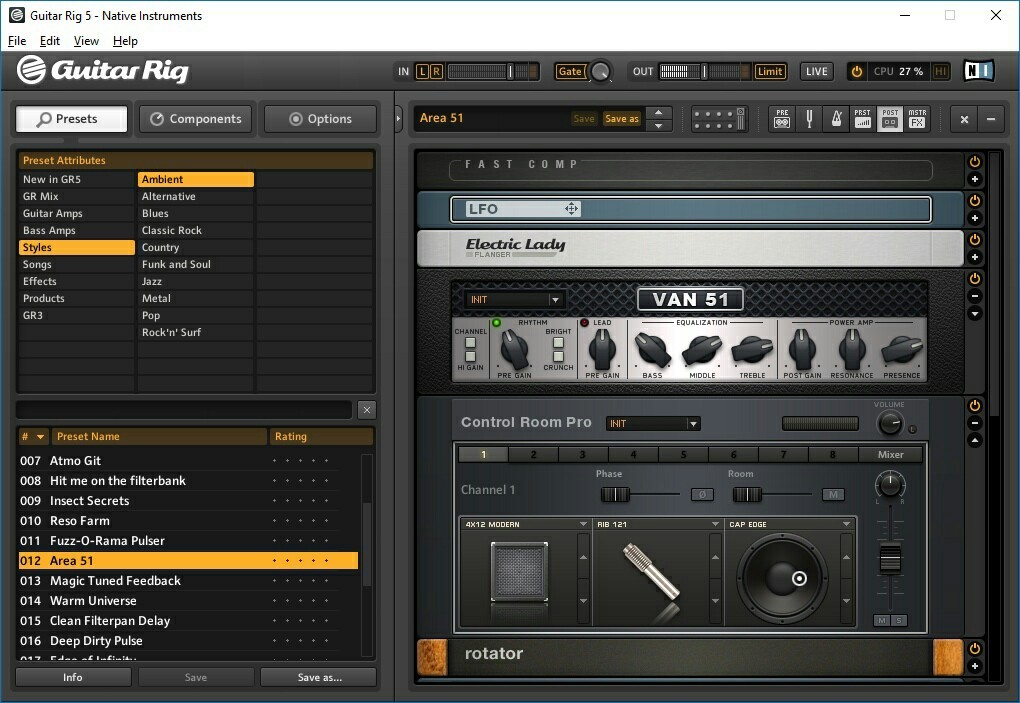Screen dimensions: 1020x703
Task: Bypass the LFO module power button
Action: [x=974, y=201]
